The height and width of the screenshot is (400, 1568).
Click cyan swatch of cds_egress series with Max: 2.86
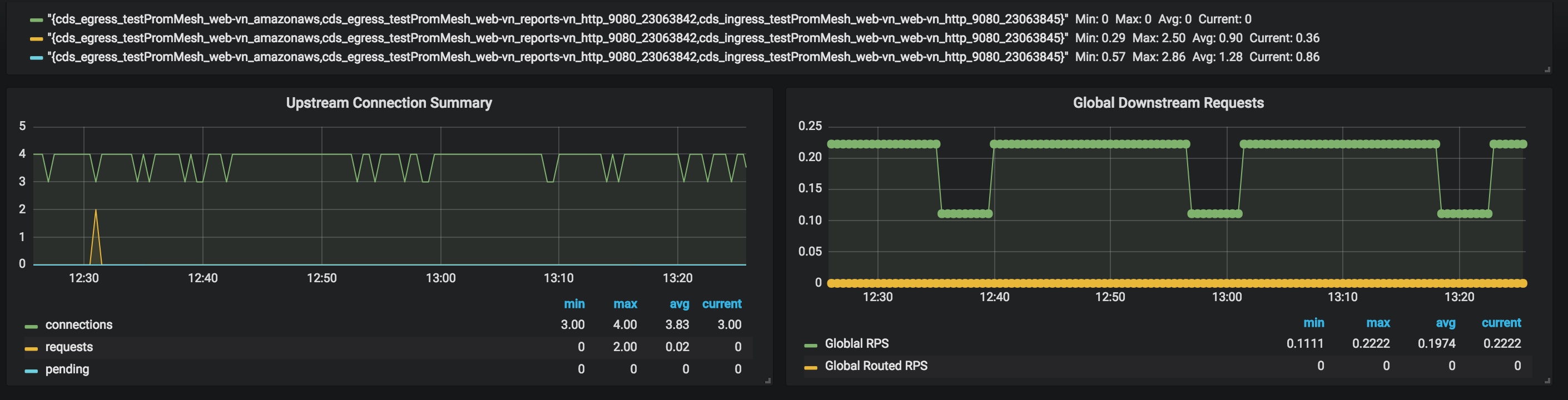click(x=36, y=58)
